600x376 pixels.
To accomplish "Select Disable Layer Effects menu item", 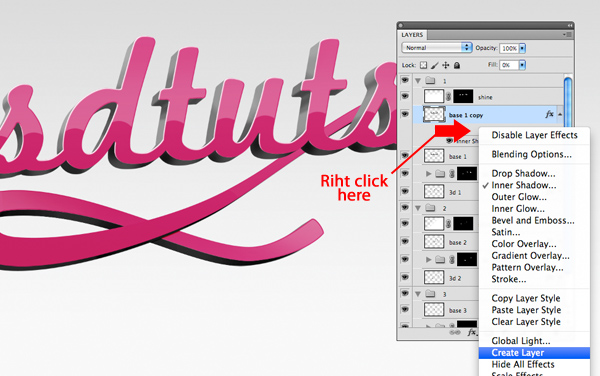I will tap(534, 135).
